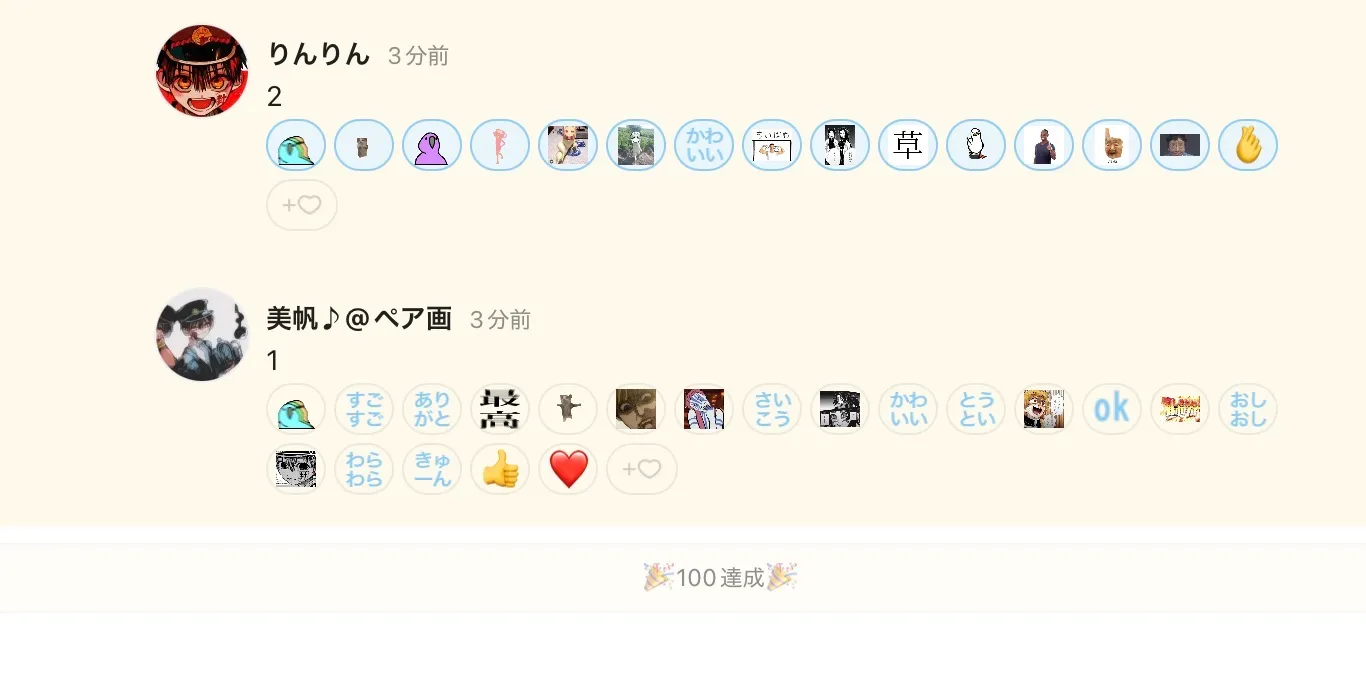The width and height of the screenshot is (1366, 679).
Task: Click the thumbs-up reaction emoji
Action: click(500, 469)
